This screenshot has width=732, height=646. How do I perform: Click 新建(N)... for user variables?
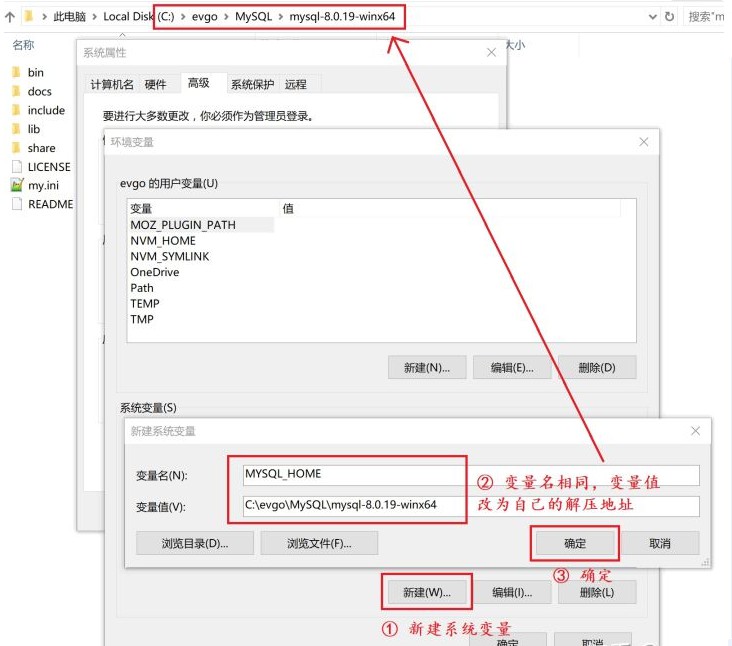click(x=427, y=368)
